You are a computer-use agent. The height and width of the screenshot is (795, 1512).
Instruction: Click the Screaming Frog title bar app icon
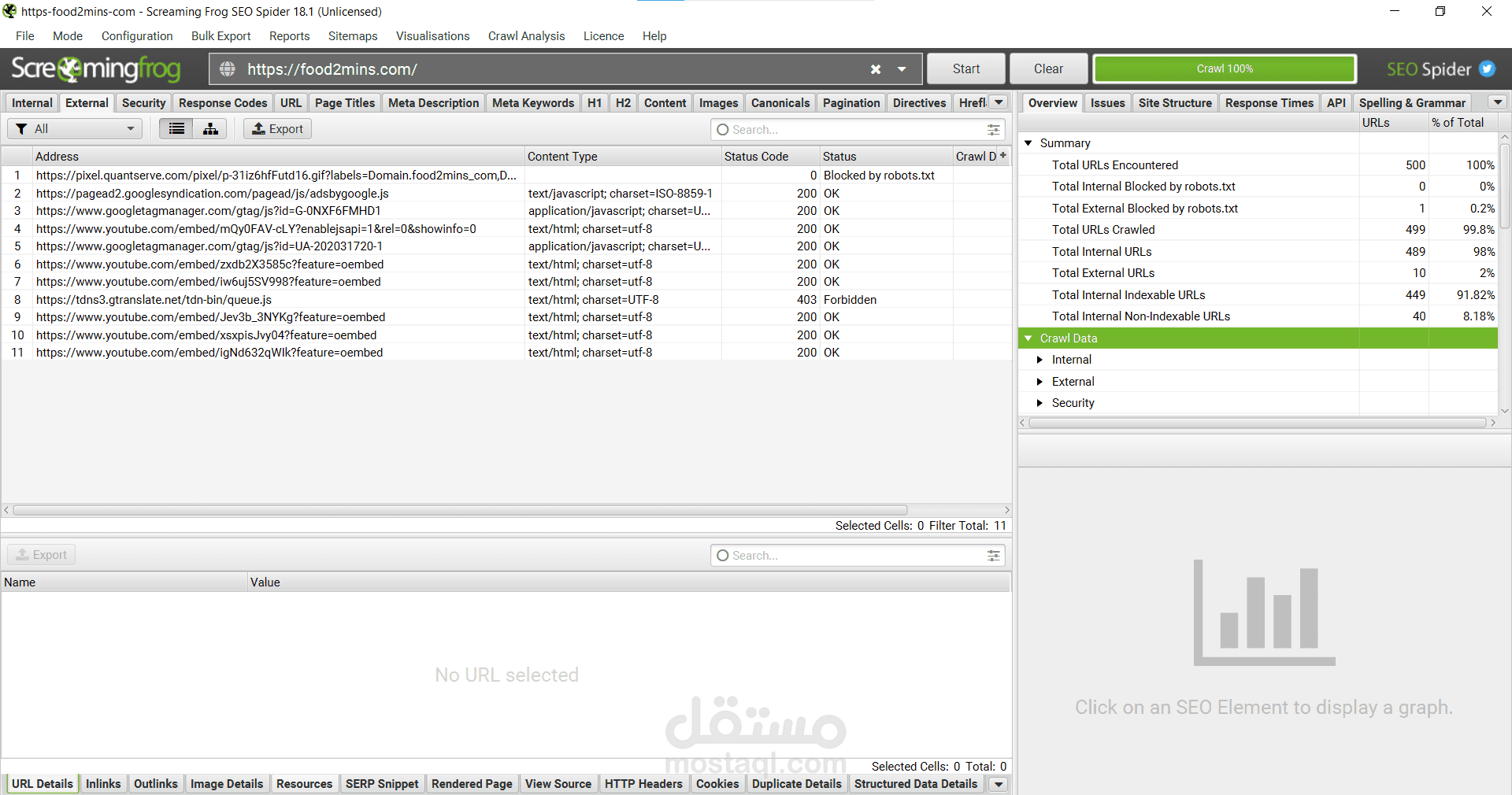pos(9,11)
